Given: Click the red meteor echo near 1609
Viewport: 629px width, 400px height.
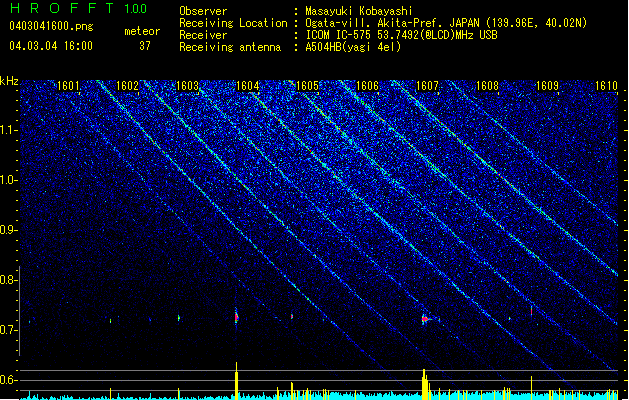Looking at the screenshot, I should (532, 311).
